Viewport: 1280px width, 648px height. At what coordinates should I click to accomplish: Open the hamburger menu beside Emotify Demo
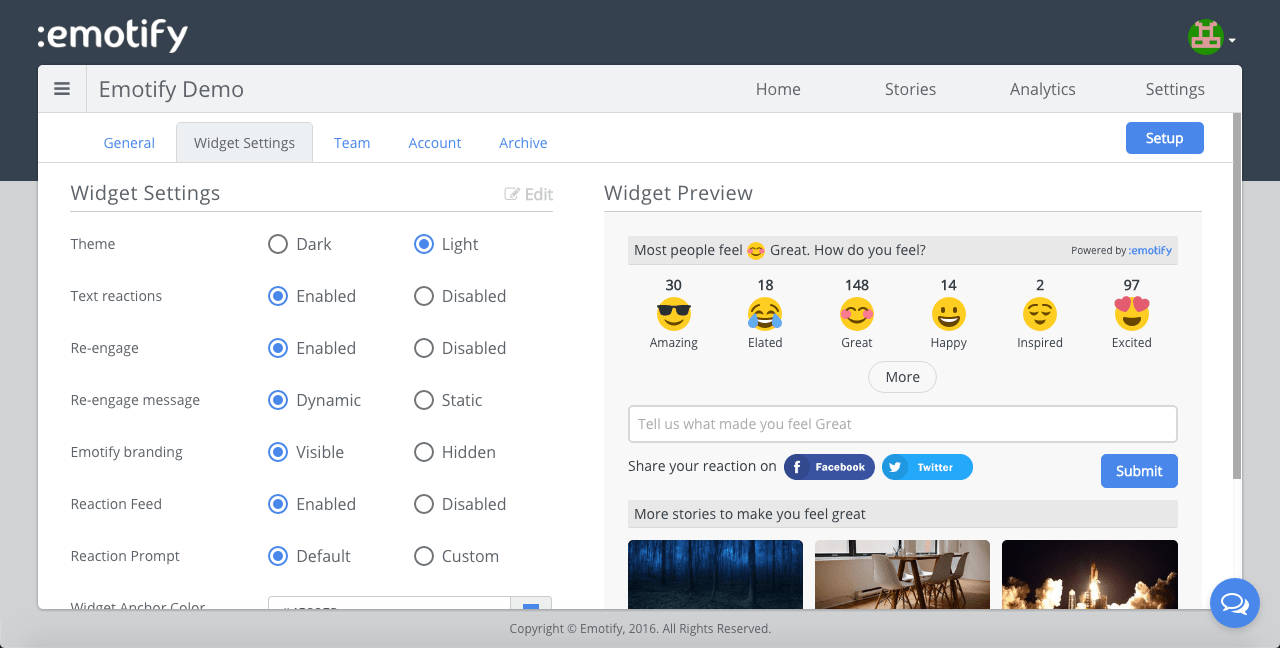(x=62, y=88)
